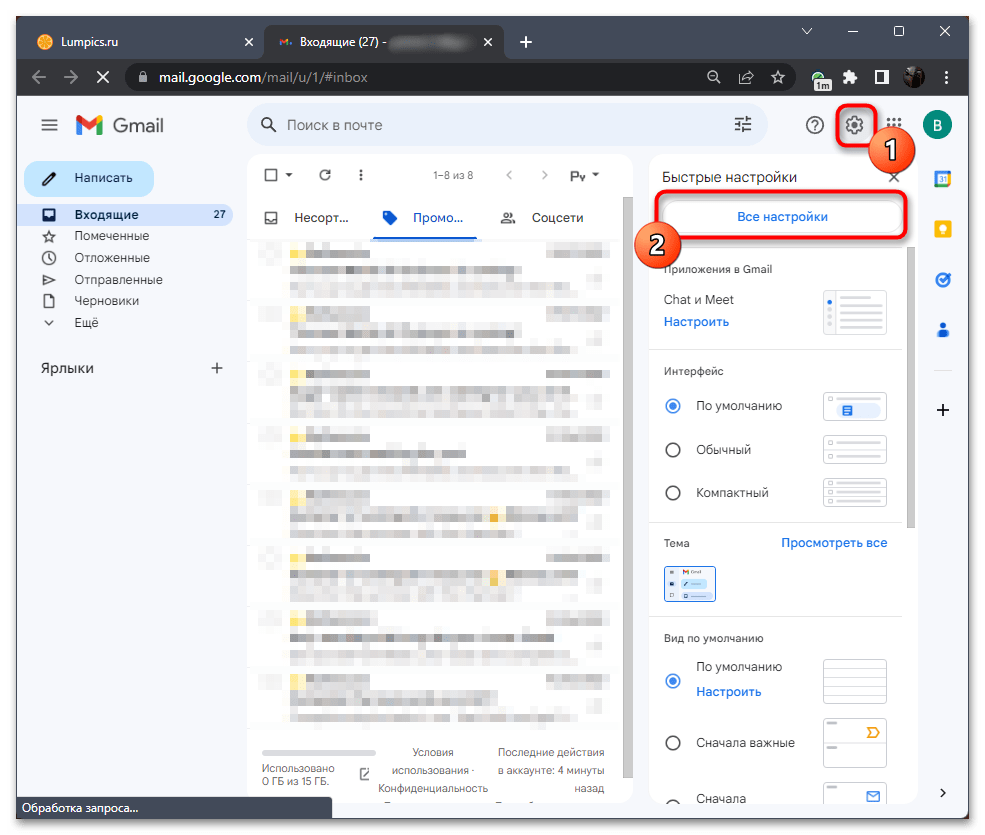Choose Сначала важные inbox type
985x835 pixels.
click(x=673, y=743)
